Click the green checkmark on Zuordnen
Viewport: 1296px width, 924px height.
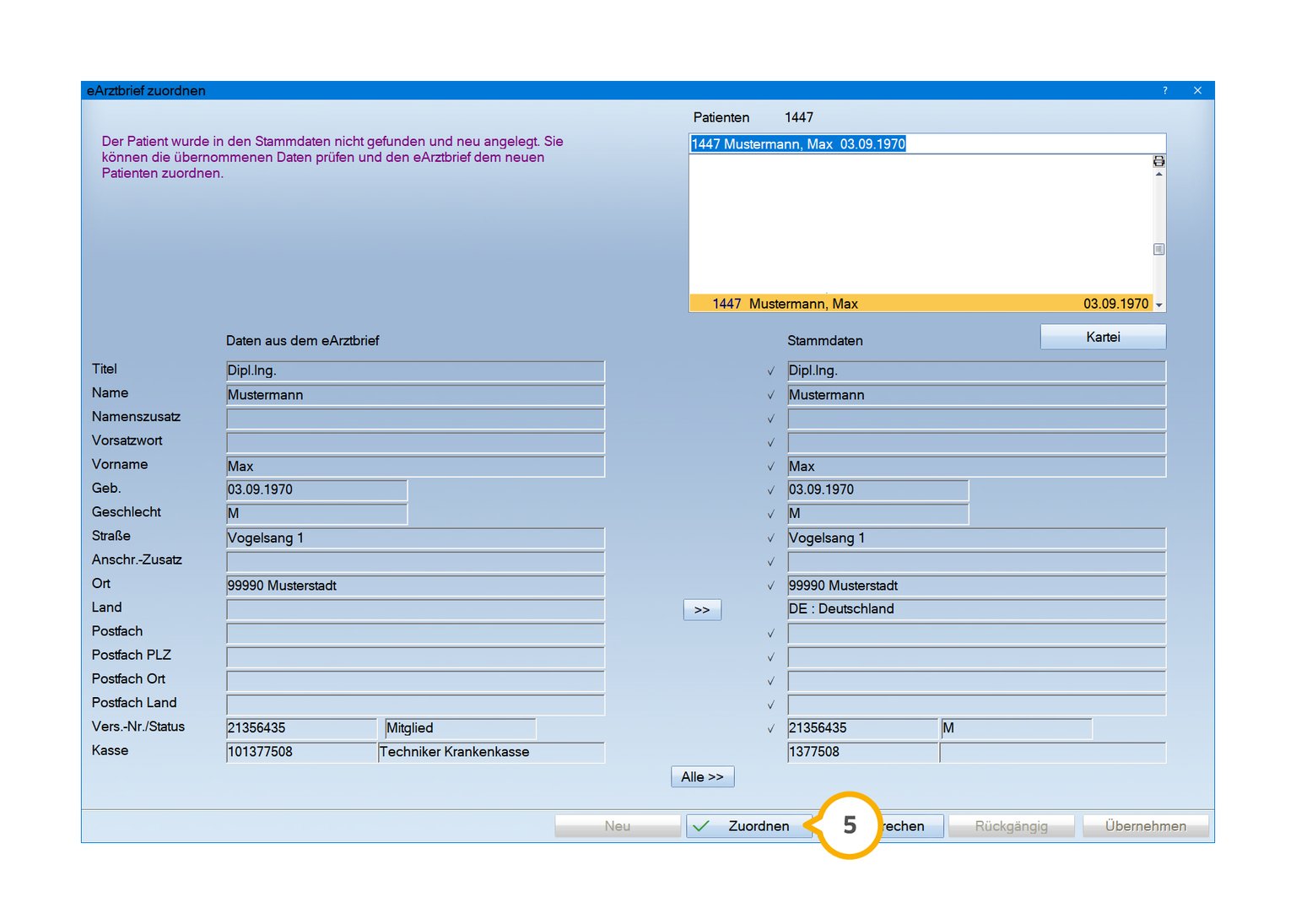click(x=700, y=826)
